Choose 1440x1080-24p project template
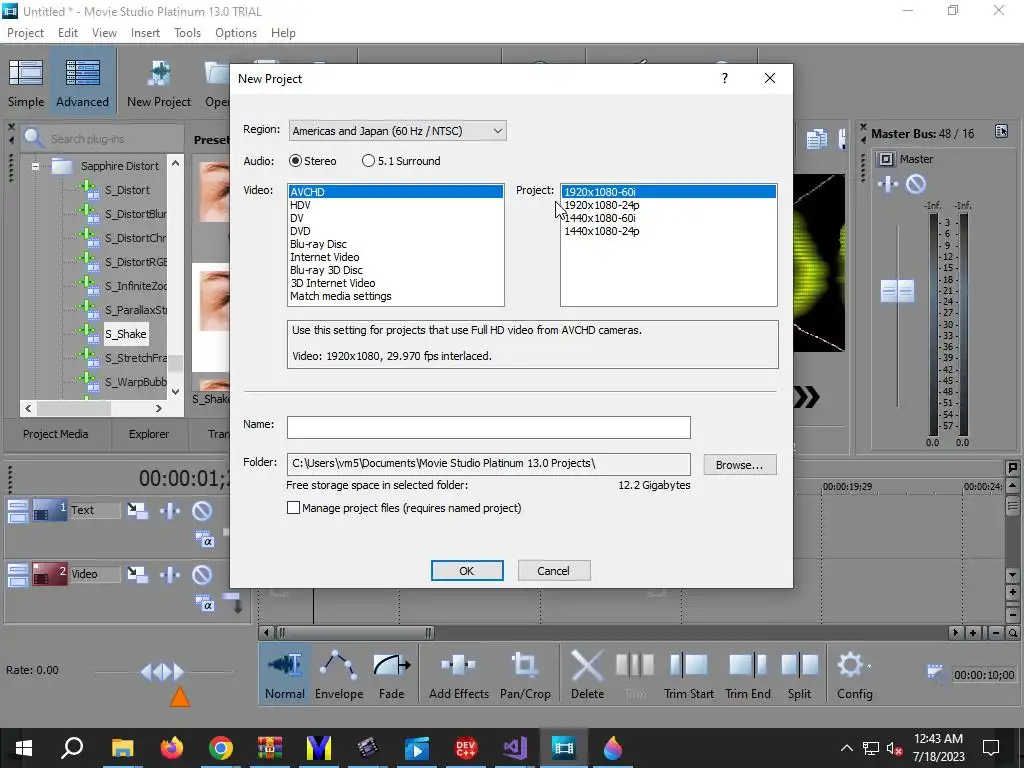Image resolution: width=1024 pixels, height=768 pixels. point(669,231)
